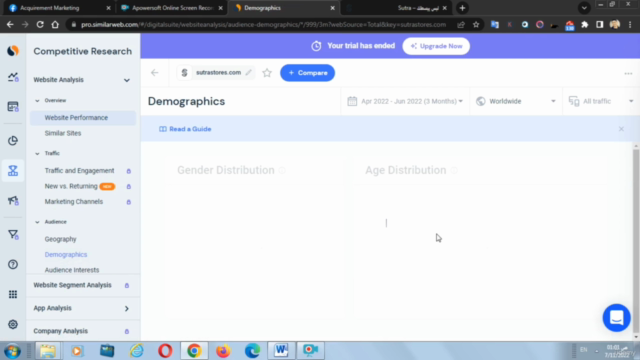The image size is (640, 360).
Task: Open the help question mark icon
Action: (x=13, y=264)
